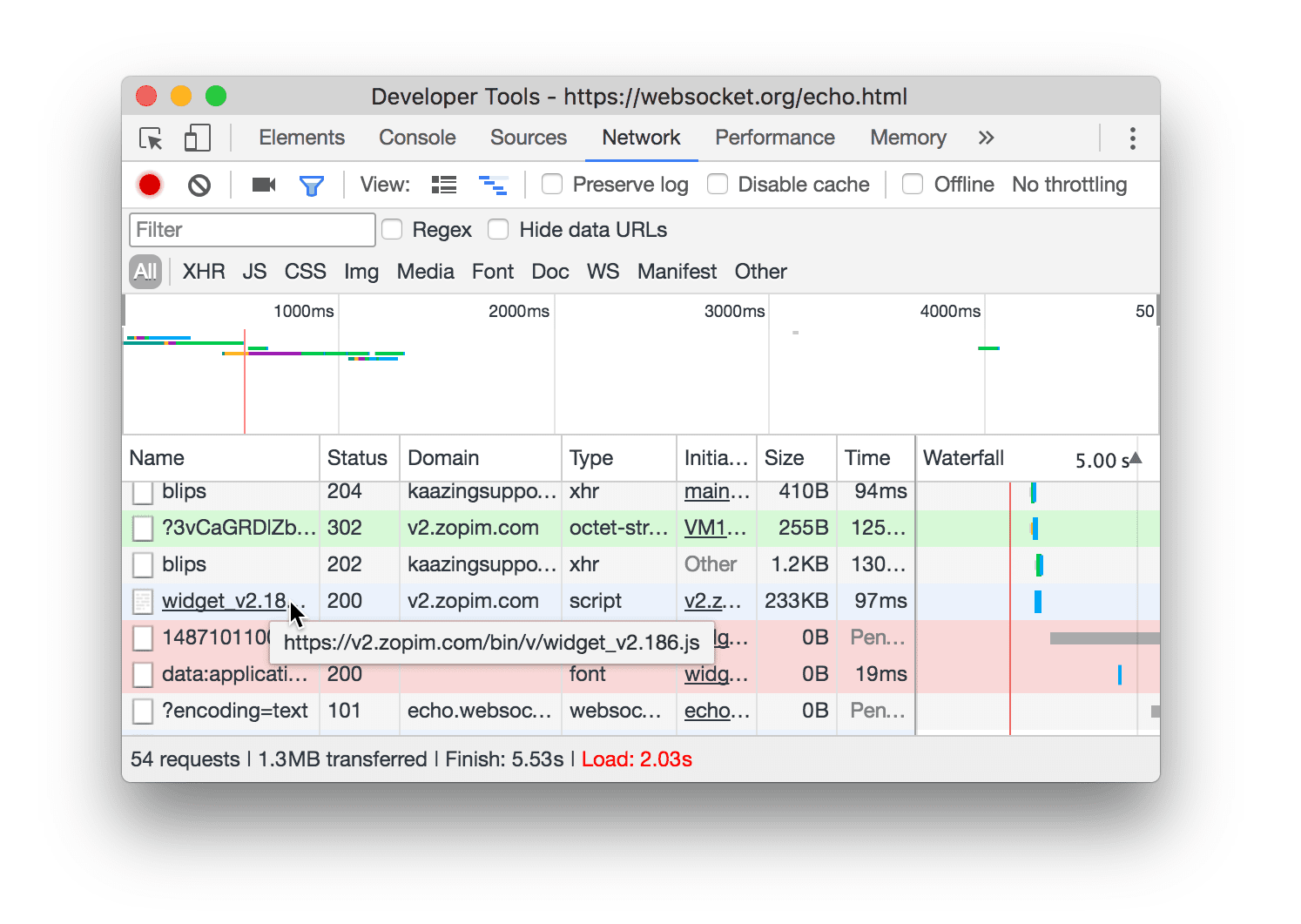1301x924 pixels.
Task: Expand hidden panels with the chevron arrows
Action: pyautogui.click(x=986, y=138)
